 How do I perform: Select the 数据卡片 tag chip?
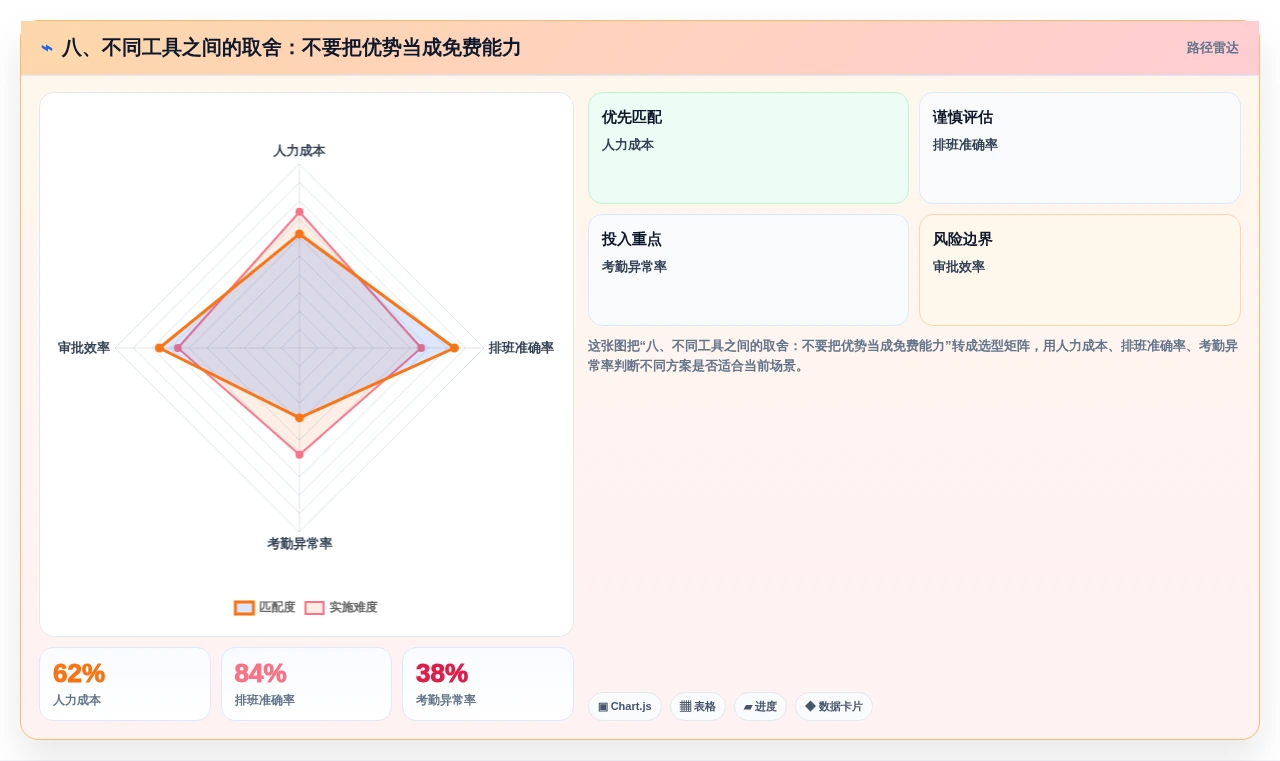[x=834, y=706]
